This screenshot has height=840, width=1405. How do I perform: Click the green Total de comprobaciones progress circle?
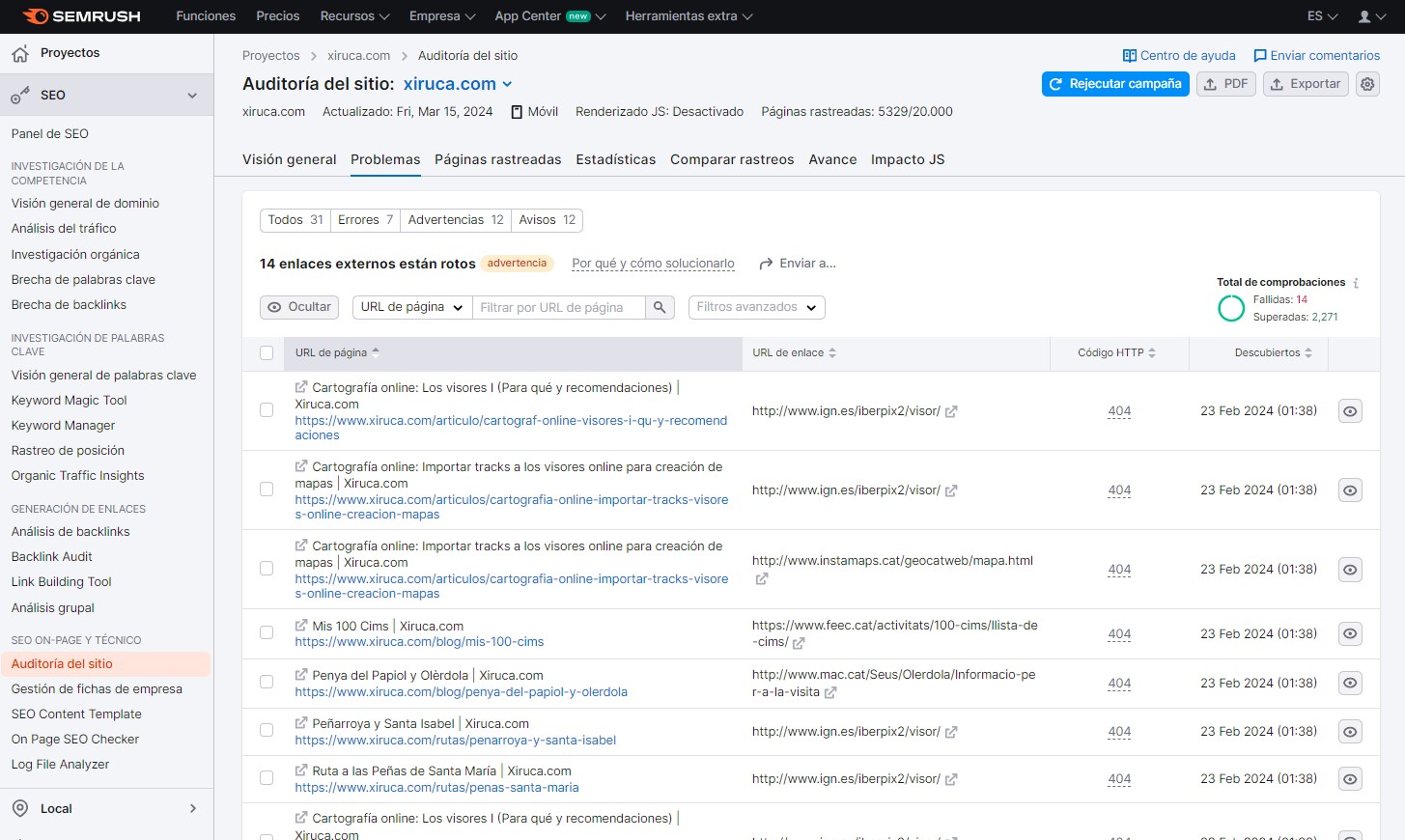[1231, 308]
